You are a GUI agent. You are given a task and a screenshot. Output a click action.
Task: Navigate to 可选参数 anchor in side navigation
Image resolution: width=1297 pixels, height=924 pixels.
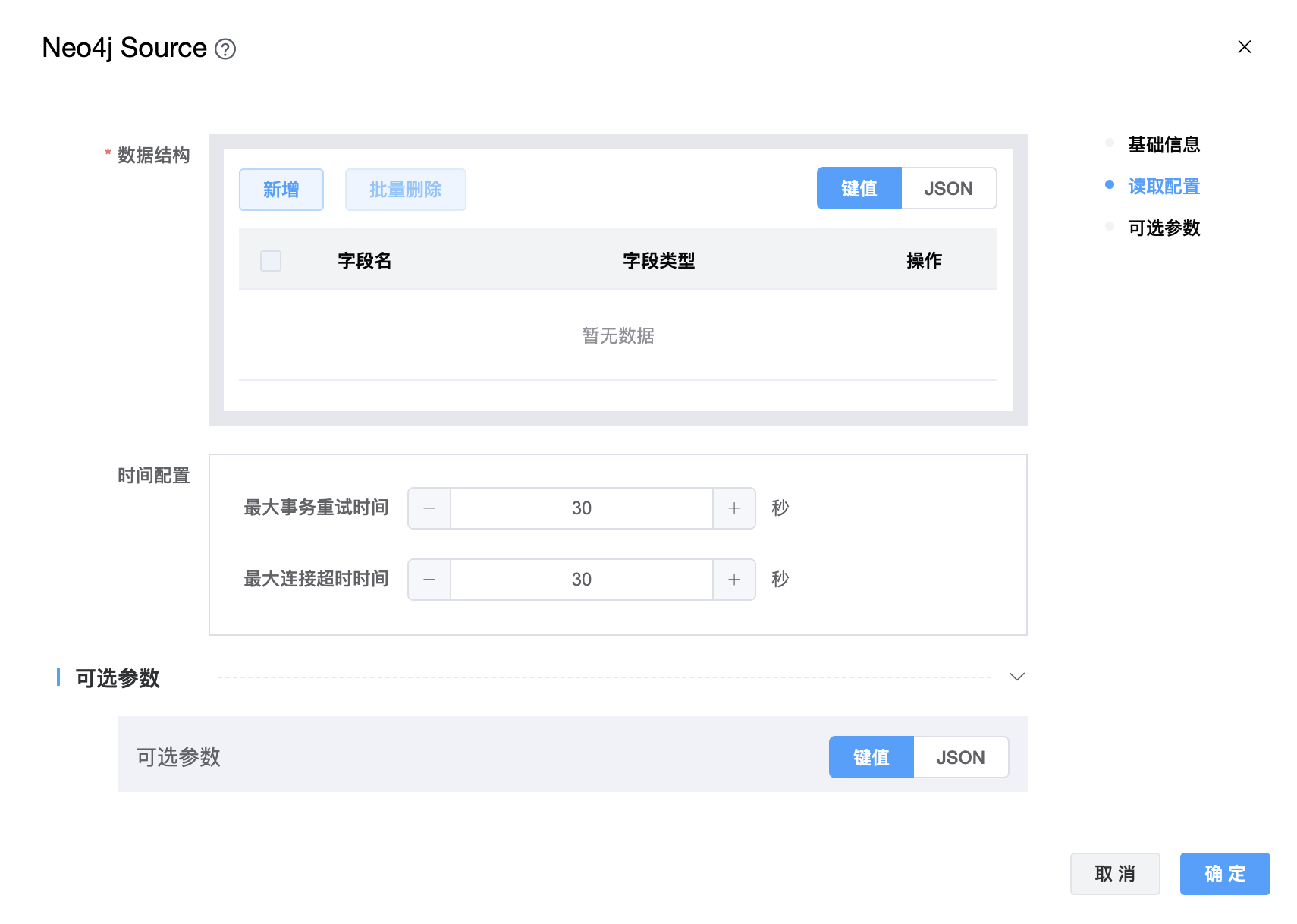click(x=1163, y=228)
